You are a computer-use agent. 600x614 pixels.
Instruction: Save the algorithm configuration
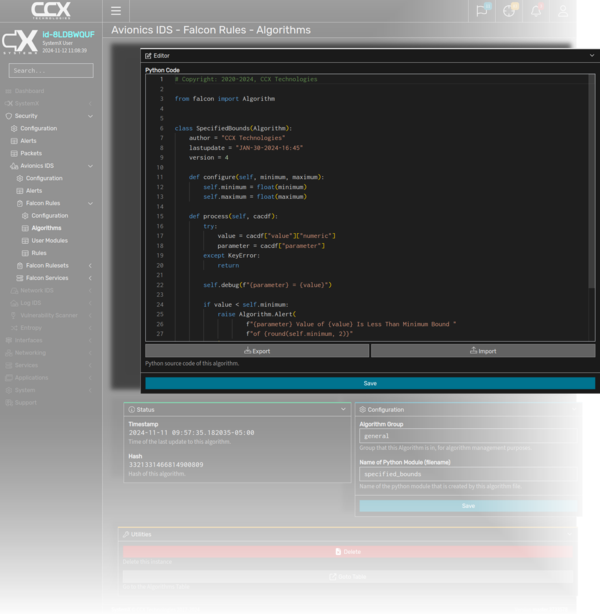[x=467, y=506]
